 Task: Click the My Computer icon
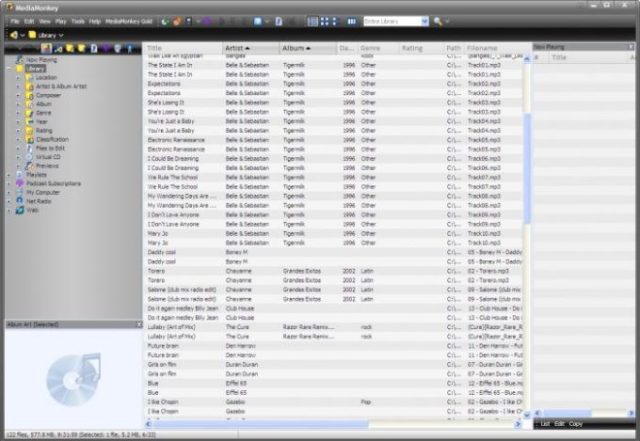point(20,192)
